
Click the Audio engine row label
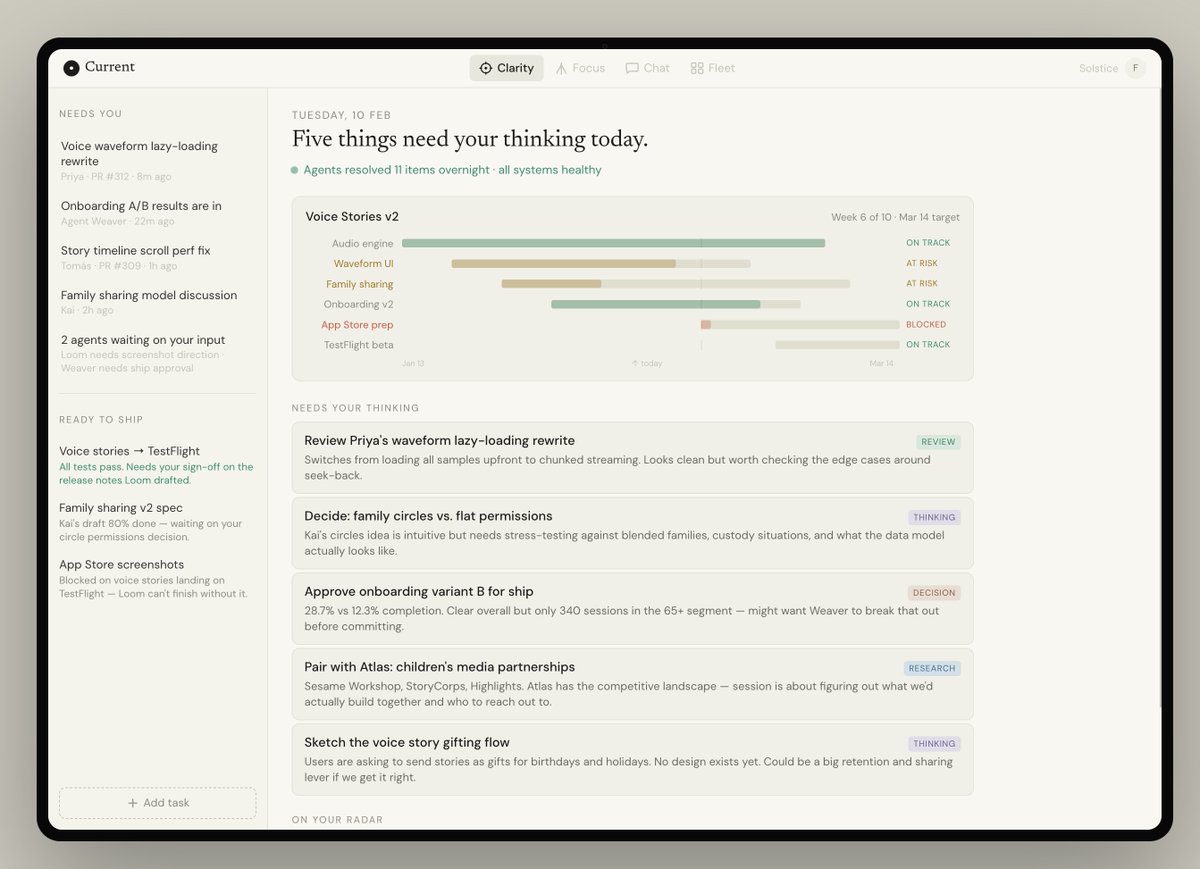pos(363,243)
